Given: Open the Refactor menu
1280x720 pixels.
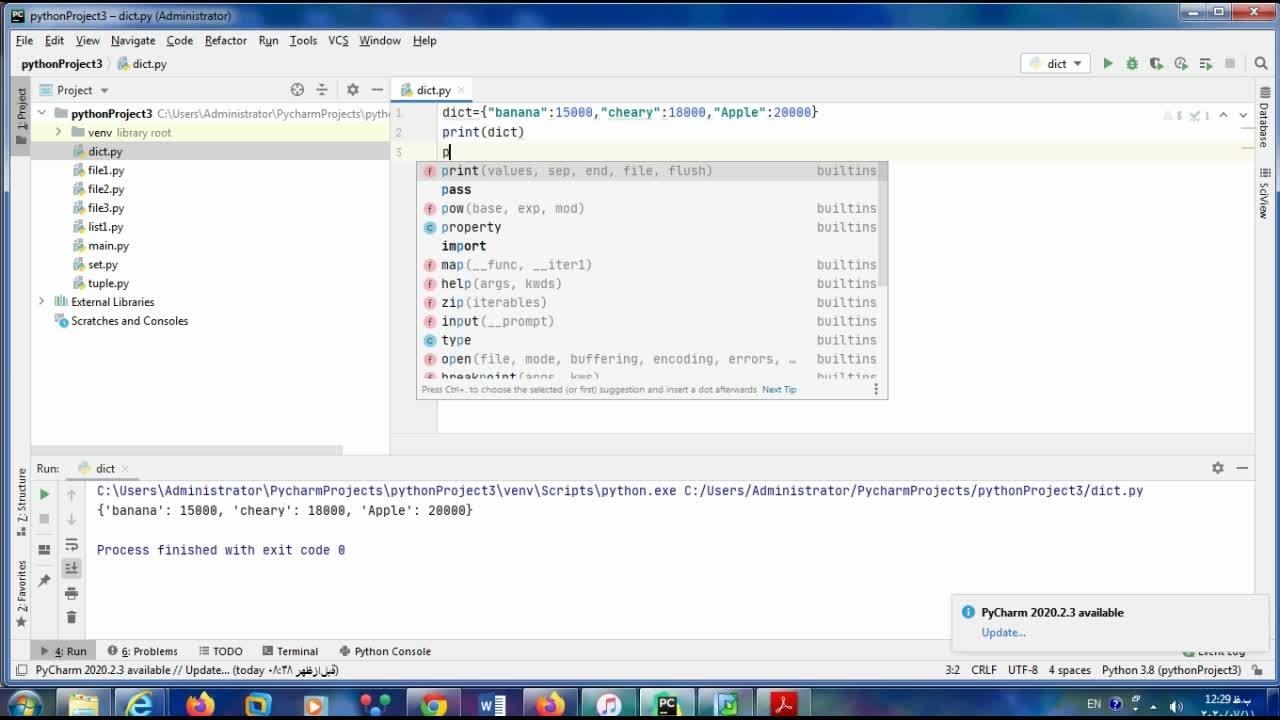Looking at the screenshot, I should point(225,40).
